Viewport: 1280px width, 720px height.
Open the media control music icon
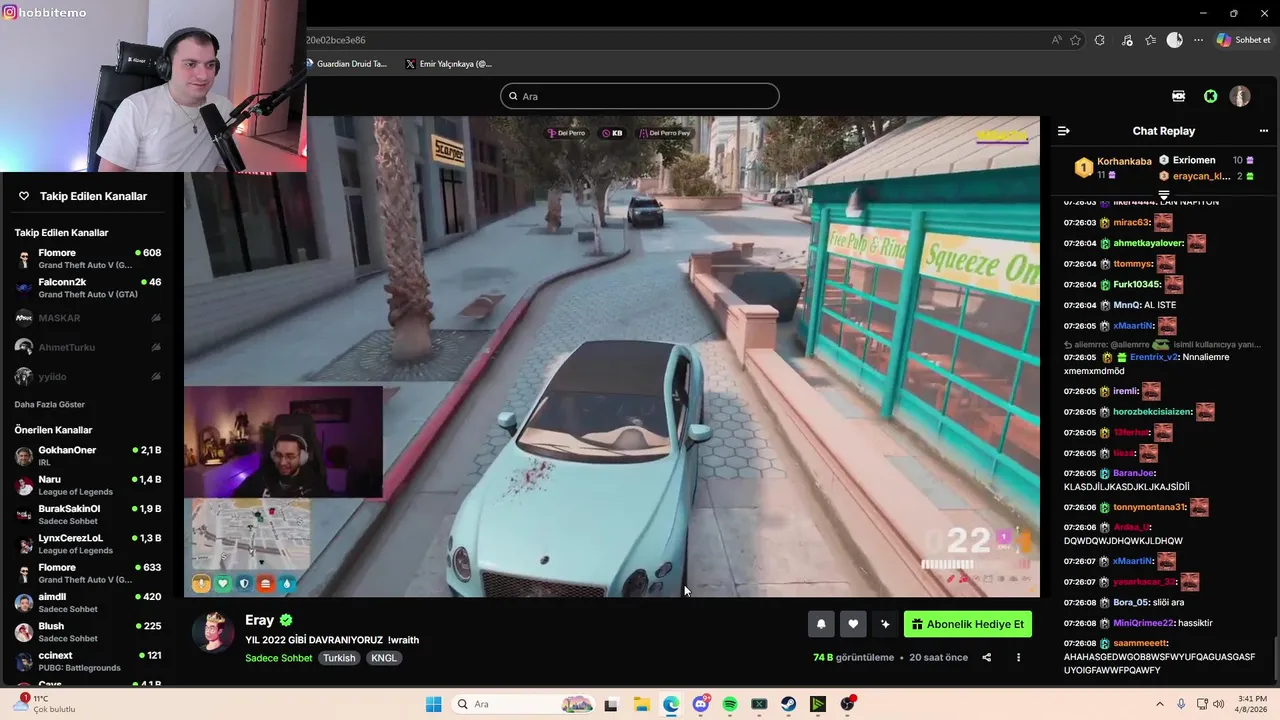point(1127,40)
